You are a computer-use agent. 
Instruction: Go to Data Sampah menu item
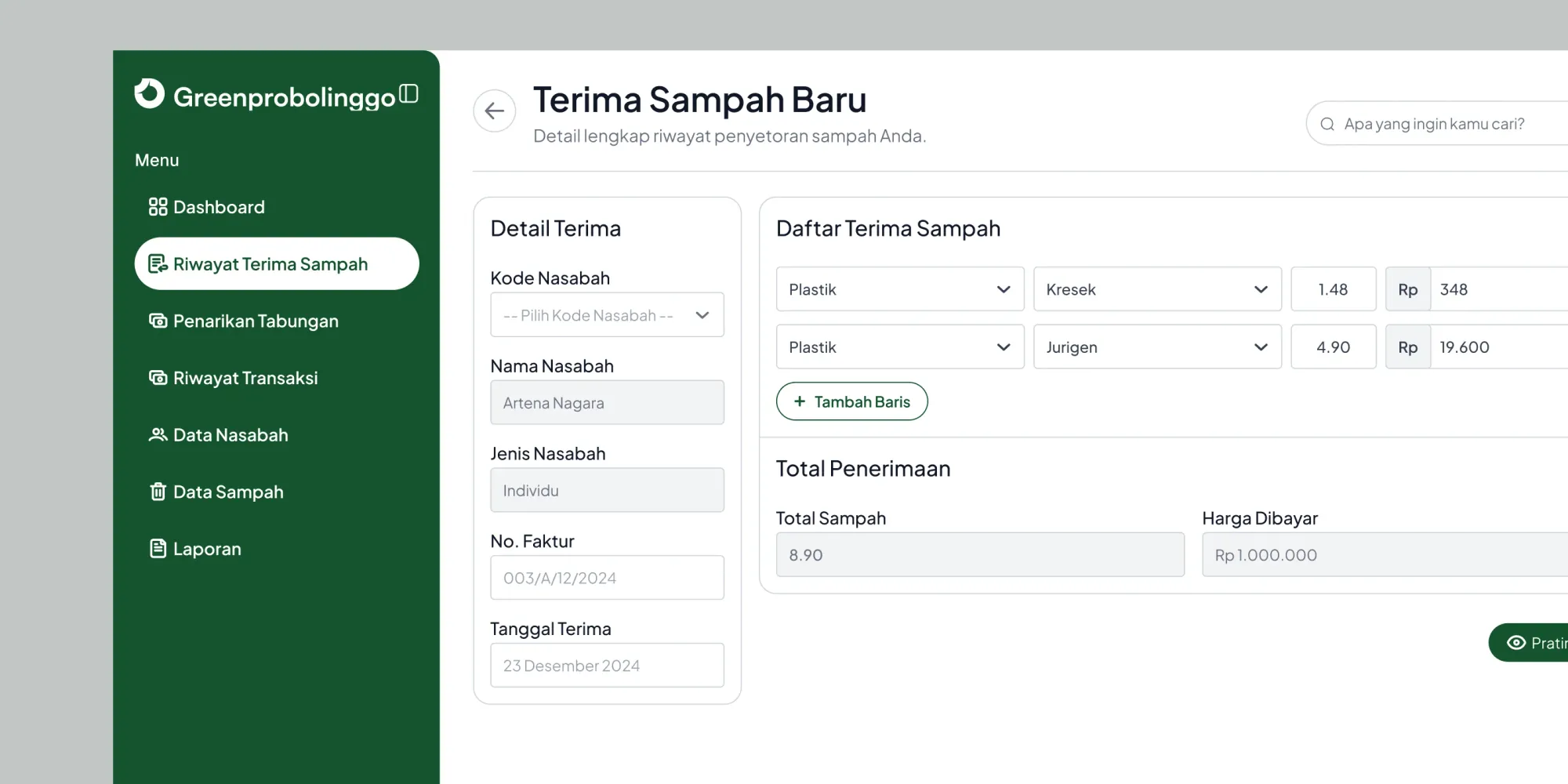277,492
